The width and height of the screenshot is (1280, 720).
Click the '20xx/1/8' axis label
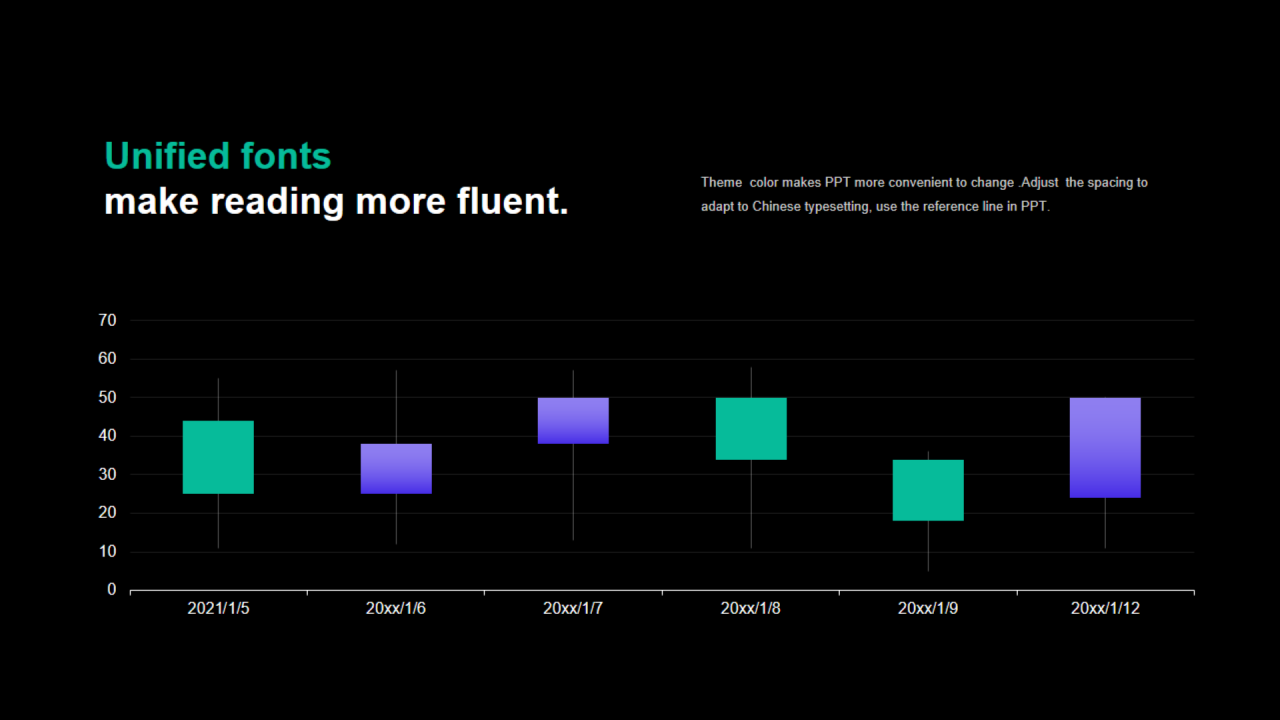point(751,608)
